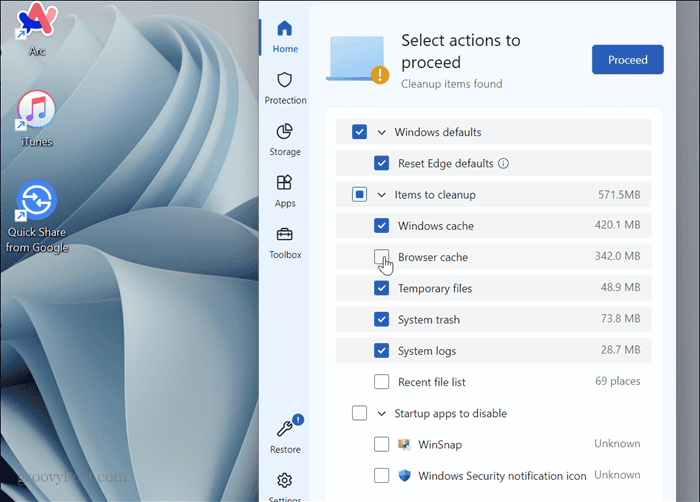
Task: Uncheck Windows cache
Action: pyautogui.click(x=381, y=226)
